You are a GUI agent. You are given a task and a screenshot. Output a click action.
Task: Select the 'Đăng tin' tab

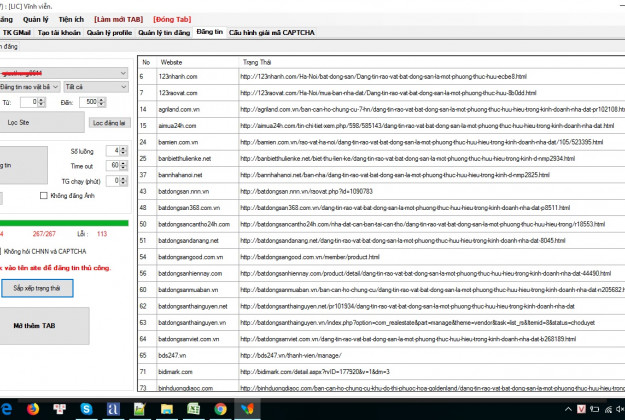click(210, 32)
